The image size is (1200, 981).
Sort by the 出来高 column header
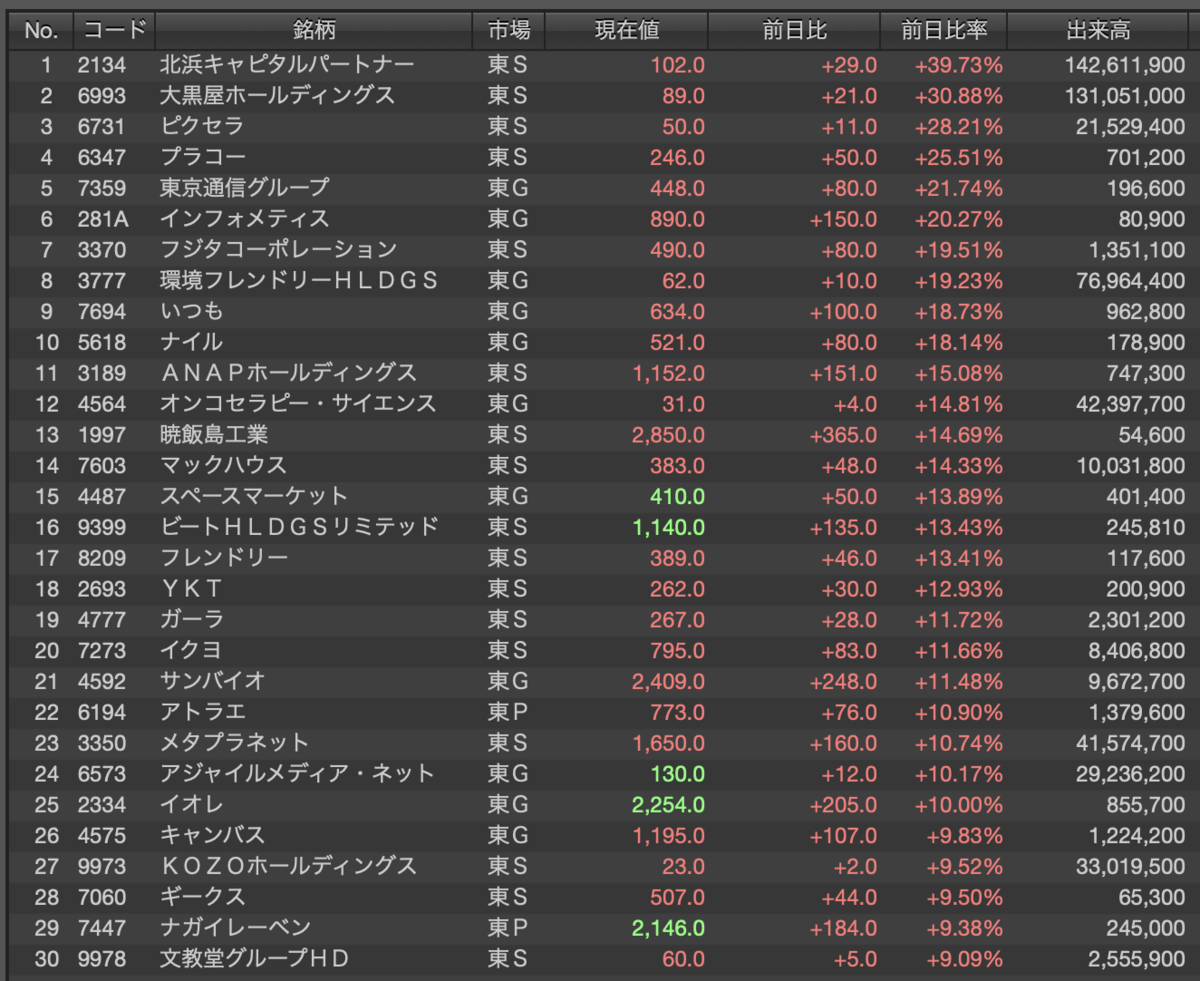click(1098, 30)
